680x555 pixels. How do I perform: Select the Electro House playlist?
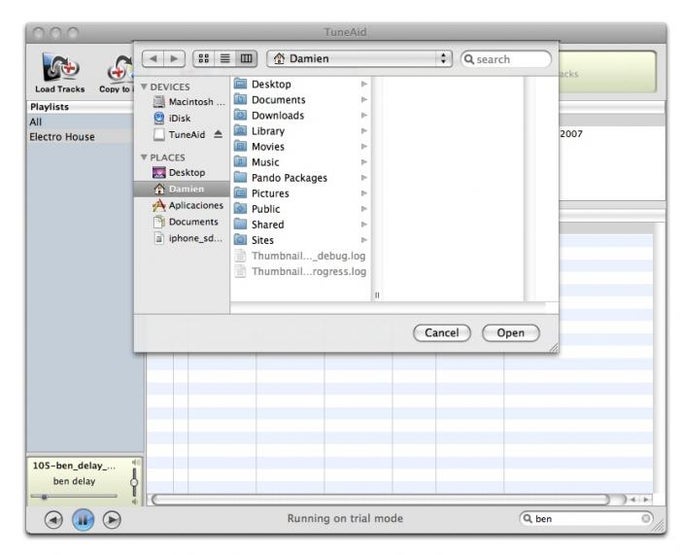point(80,137)
